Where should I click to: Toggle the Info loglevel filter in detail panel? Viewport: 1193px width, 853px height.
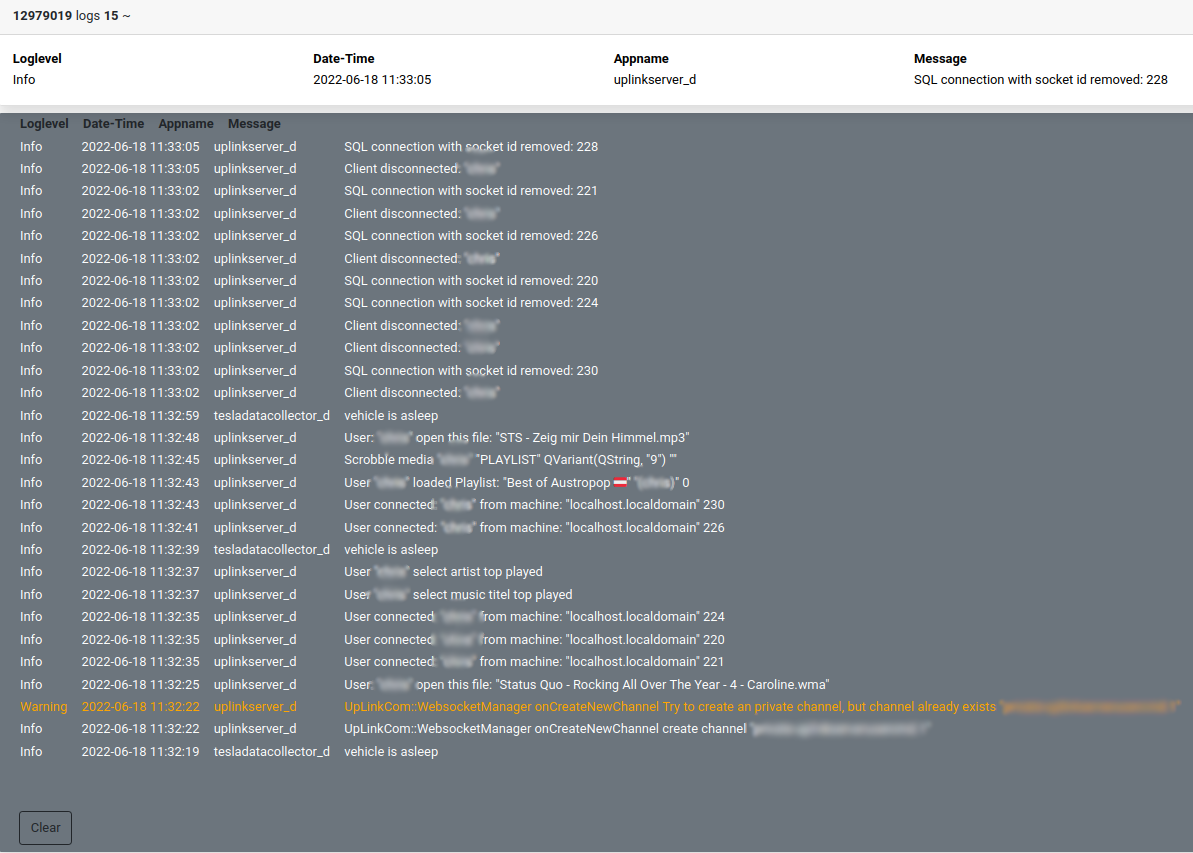click(x=23, y=79)
